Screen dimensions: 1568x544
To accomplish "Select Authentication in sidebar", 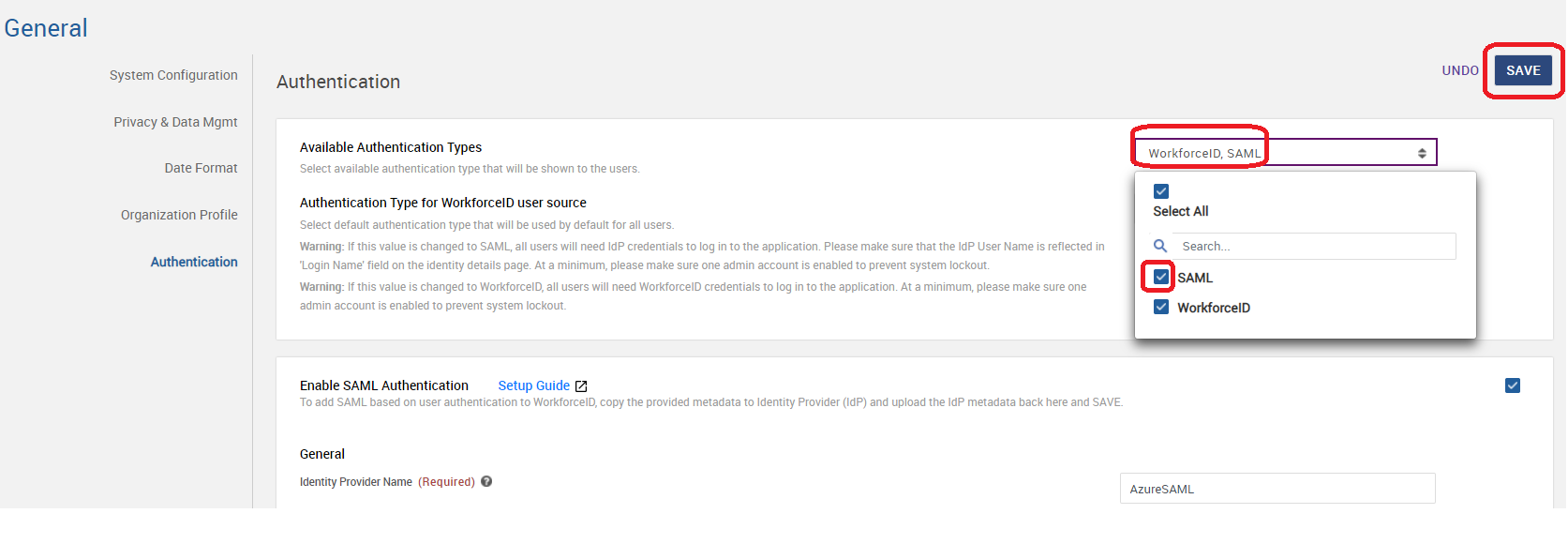I will pyautogui.click(x=194, y=262).
